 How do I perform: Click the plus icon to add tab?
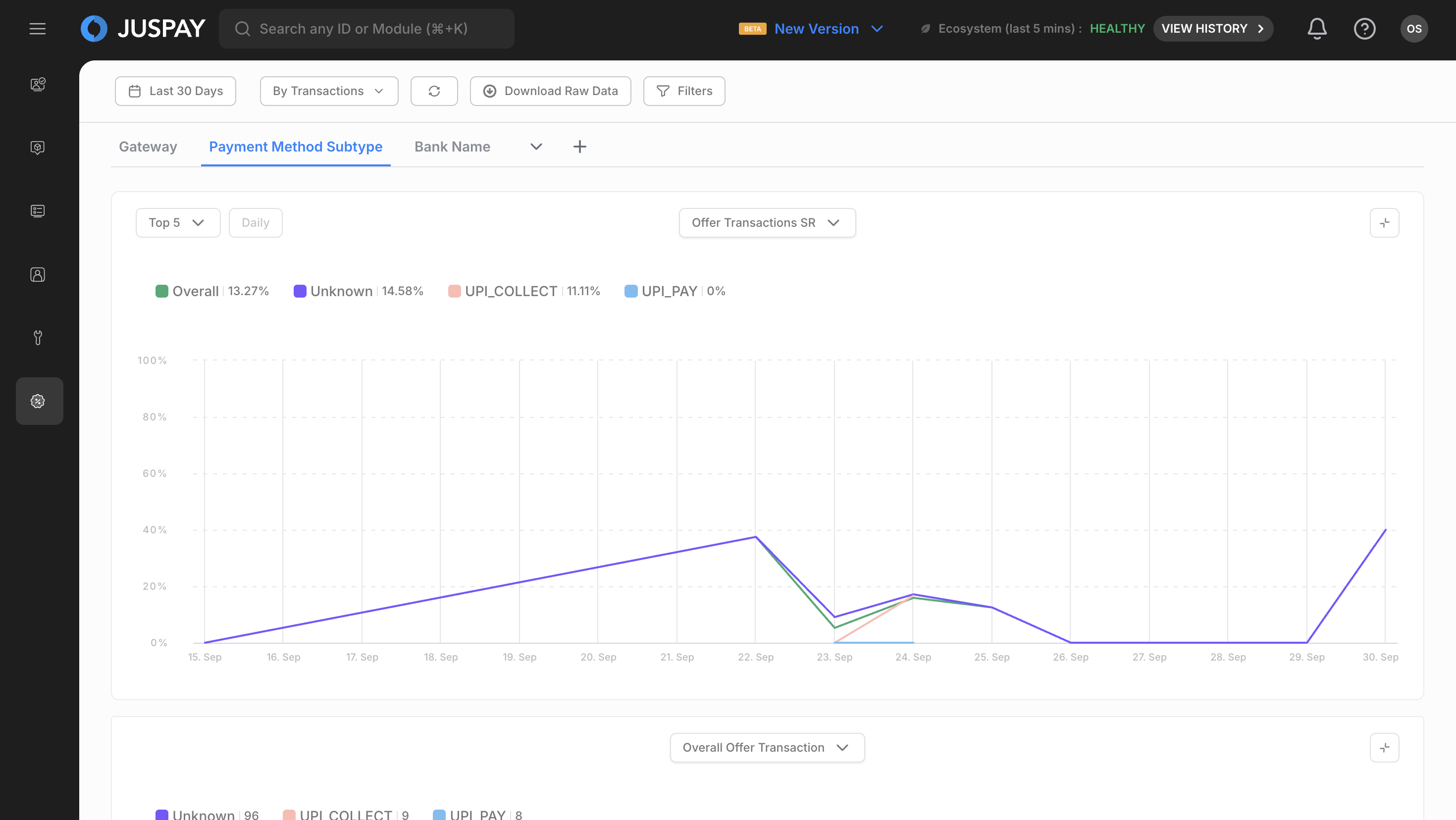tap(579, 147)
